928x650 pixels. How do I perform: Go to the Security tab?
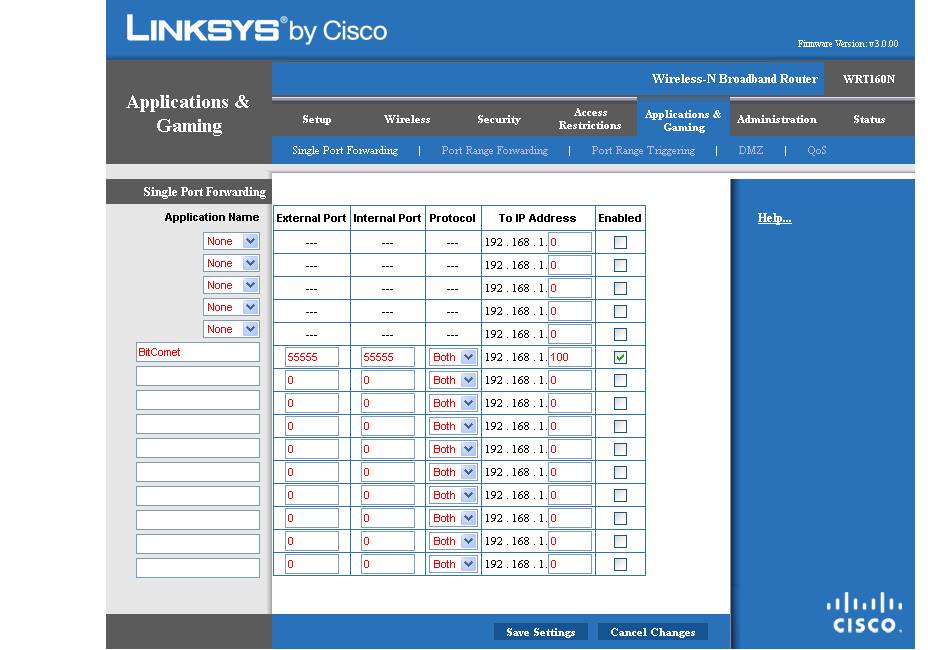[499, 119]
